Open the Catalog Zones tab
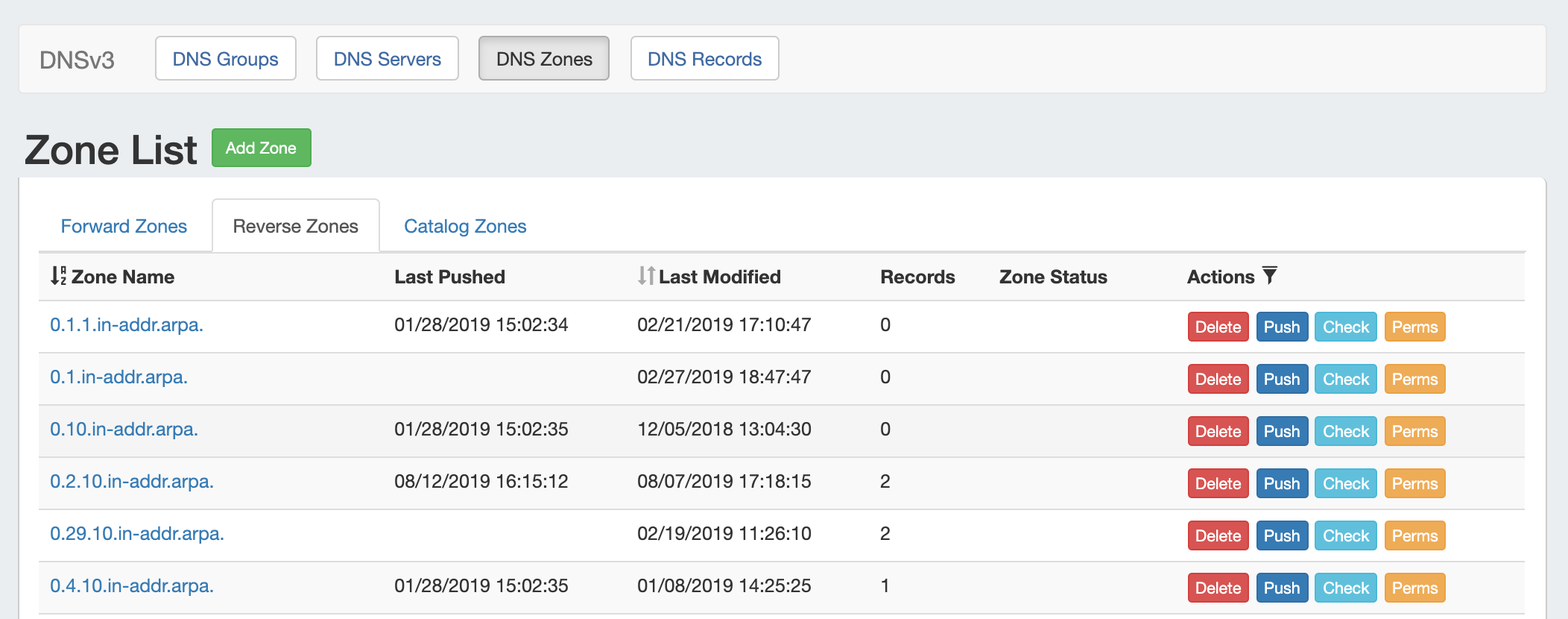 coord(465,226)
